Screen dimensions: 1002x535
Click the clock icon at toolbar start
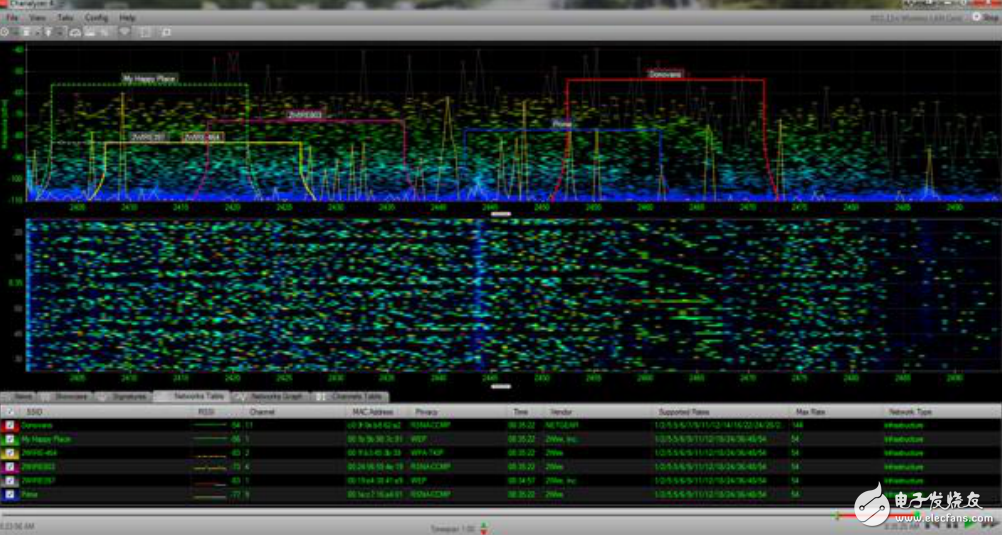click(5, 32)
